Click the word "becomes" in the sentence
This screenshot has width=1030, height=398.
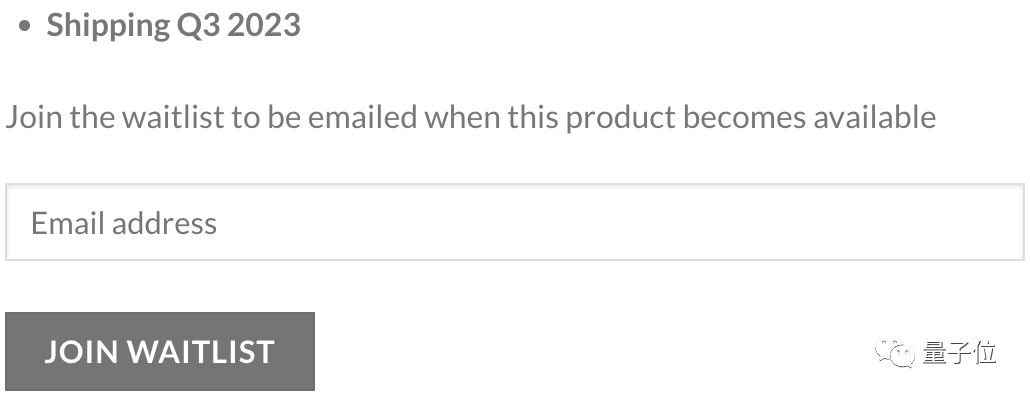745,118
